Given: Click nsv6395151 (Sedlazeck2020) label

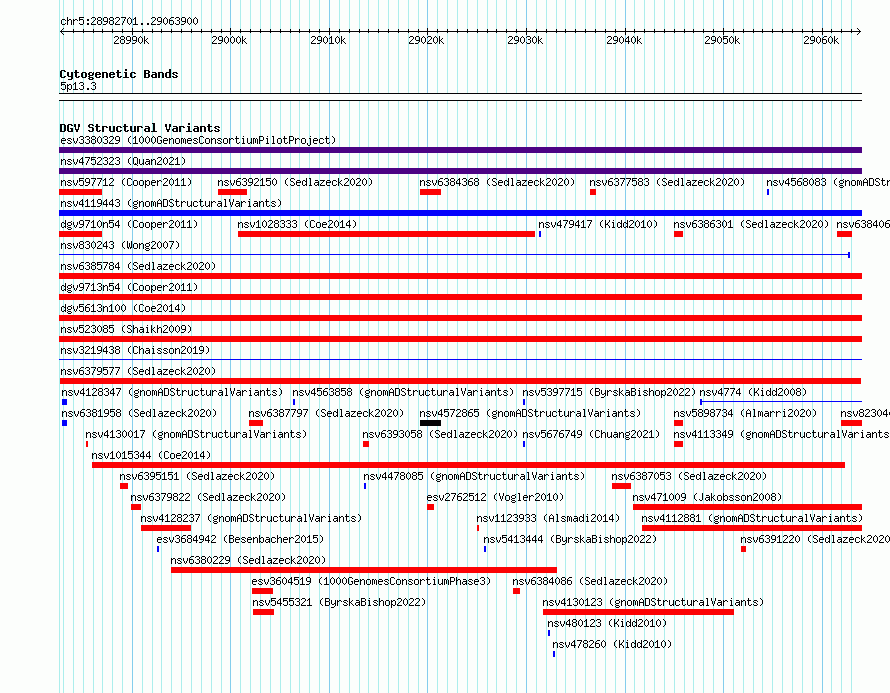Looking at the screenshot, I should point(197,476).
